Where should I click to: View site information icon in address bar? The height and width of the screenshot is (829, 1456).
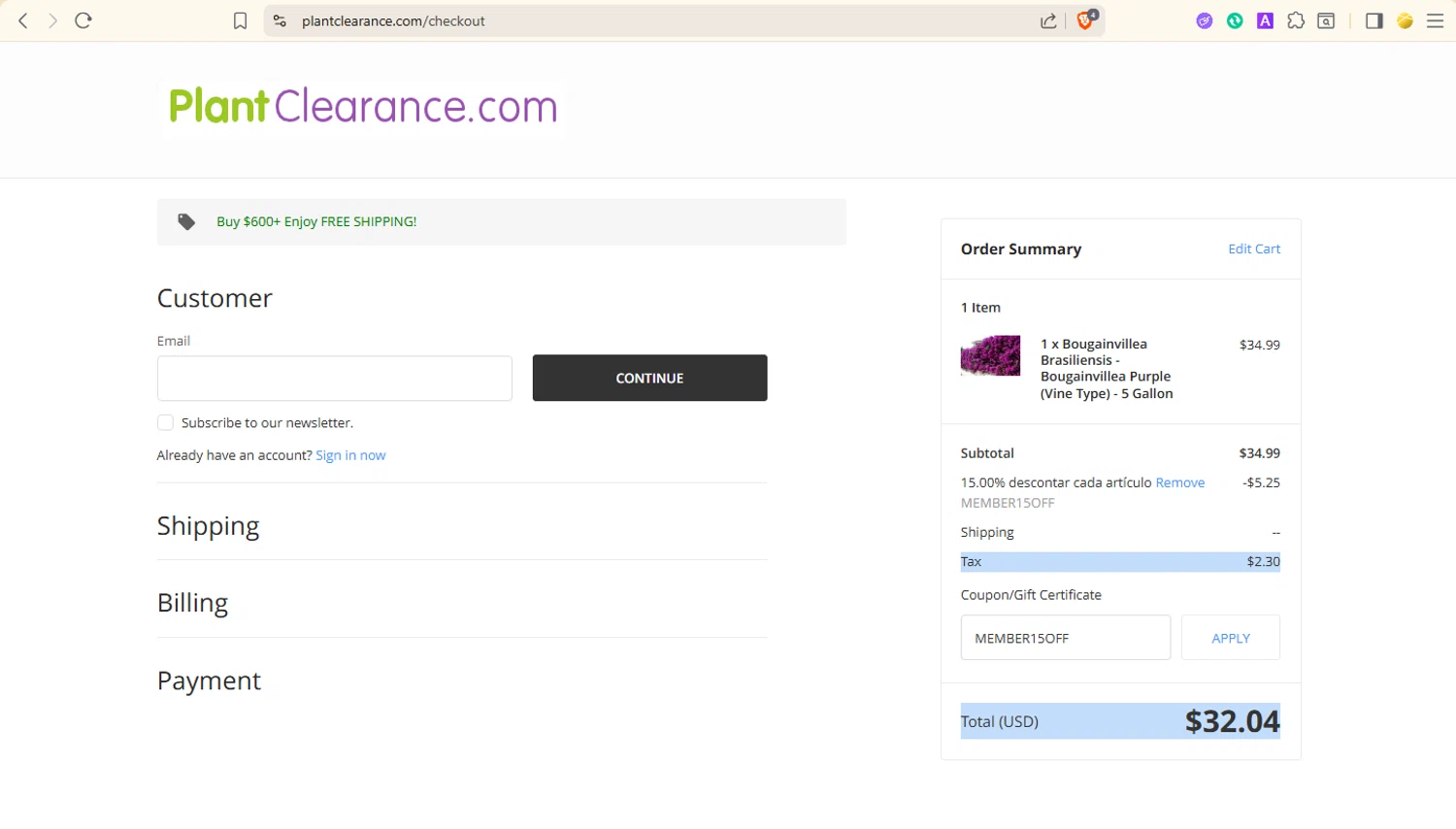pyautogui.click(x=280, y=20)
